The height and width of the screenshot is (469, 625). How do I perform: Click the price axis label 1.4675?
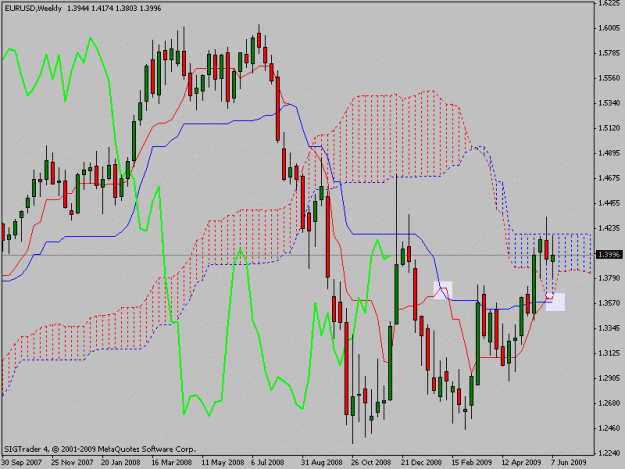click(x=609, y=178)
